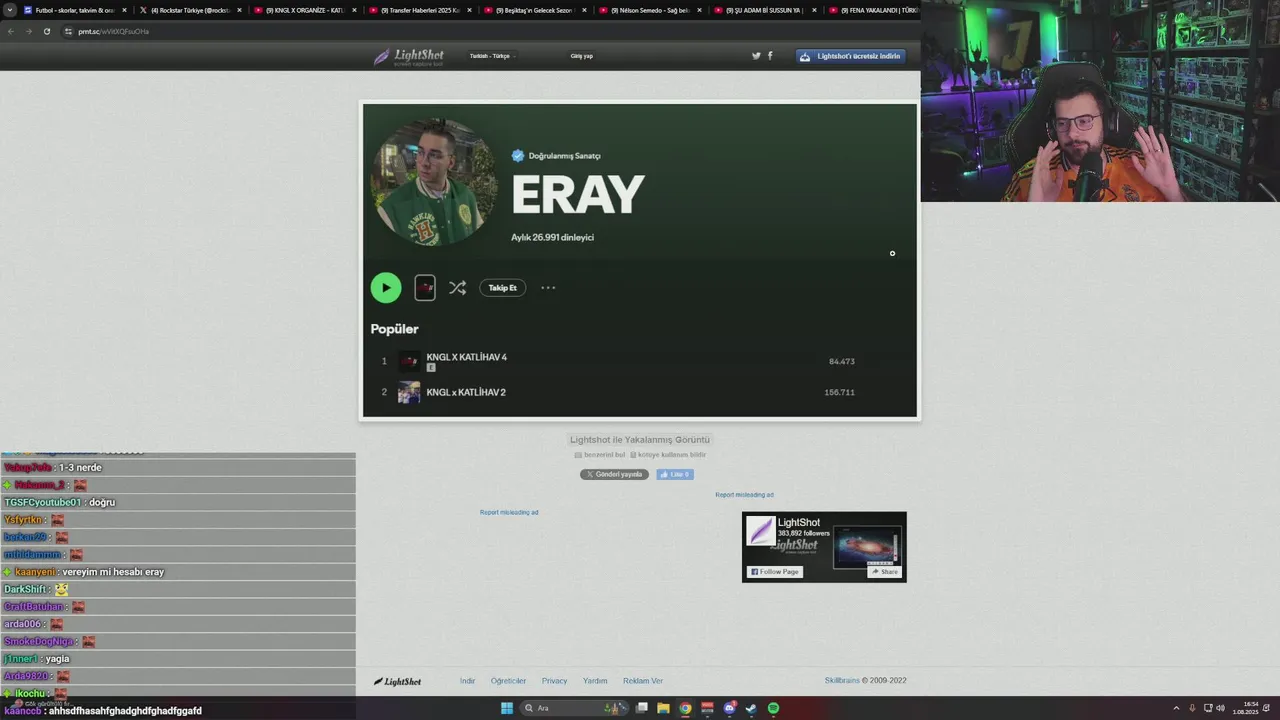The width and height of the screenshot is (1280, 720).
Task: Expand the system tray hidden icons chevron
Action: (1176, 708)
